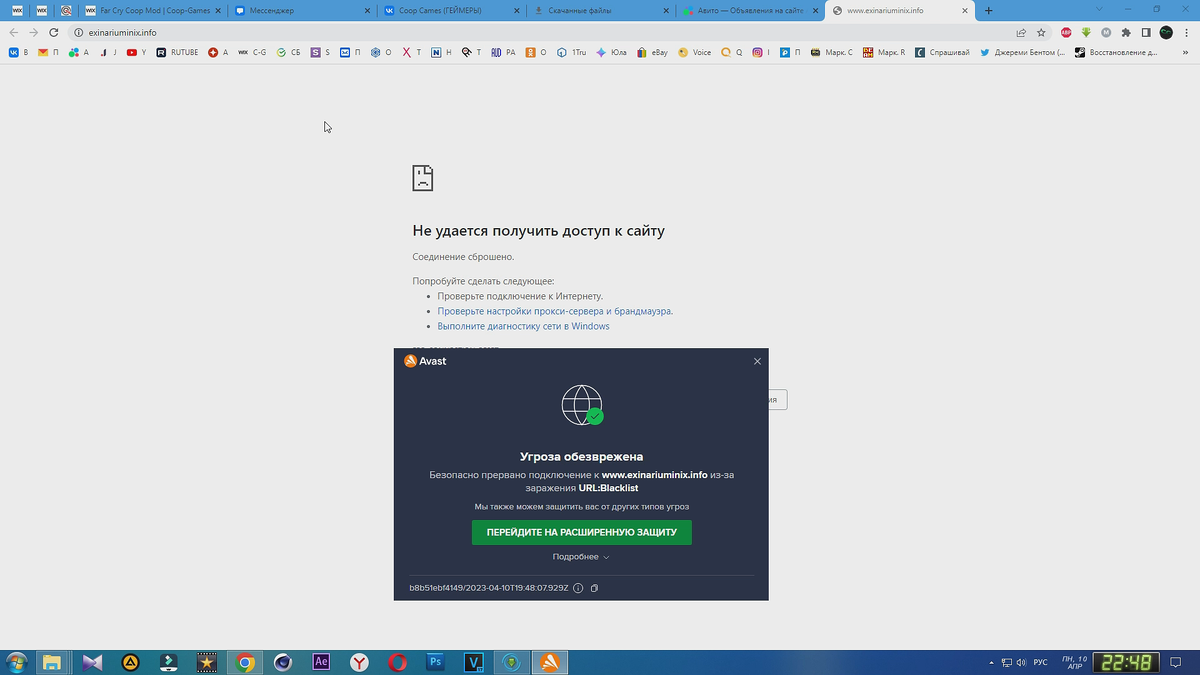Click the share page icon in address bar

coord(1021,32)
